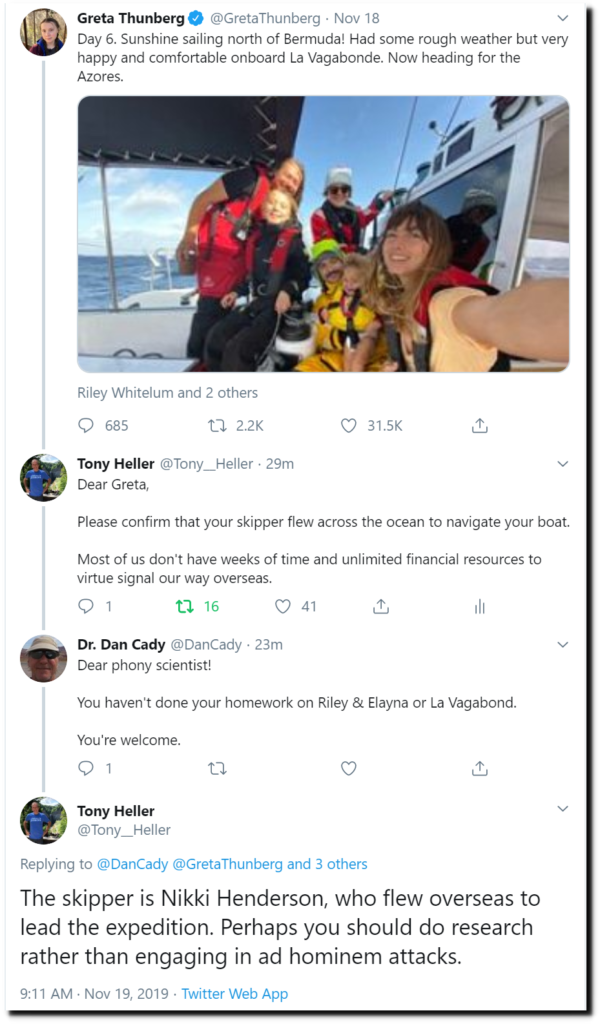Reply to Tony Heller's 'Dear Greta' tweet

(86, 606)
